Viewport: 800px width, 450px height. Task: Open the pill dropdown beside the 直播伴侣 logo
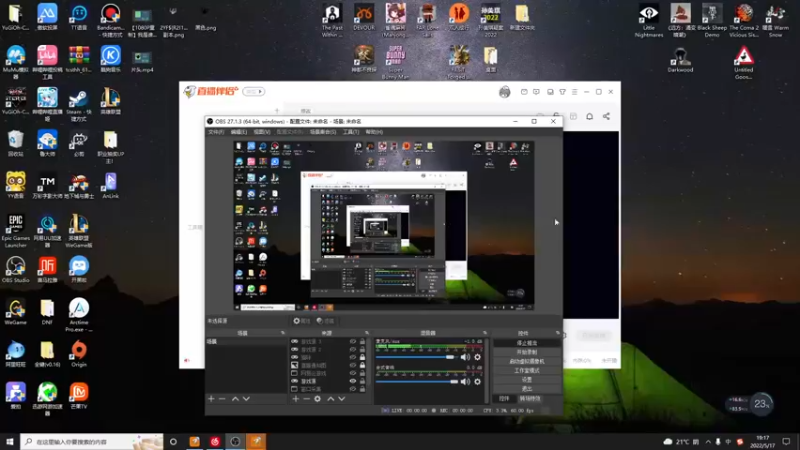[254, 92]
